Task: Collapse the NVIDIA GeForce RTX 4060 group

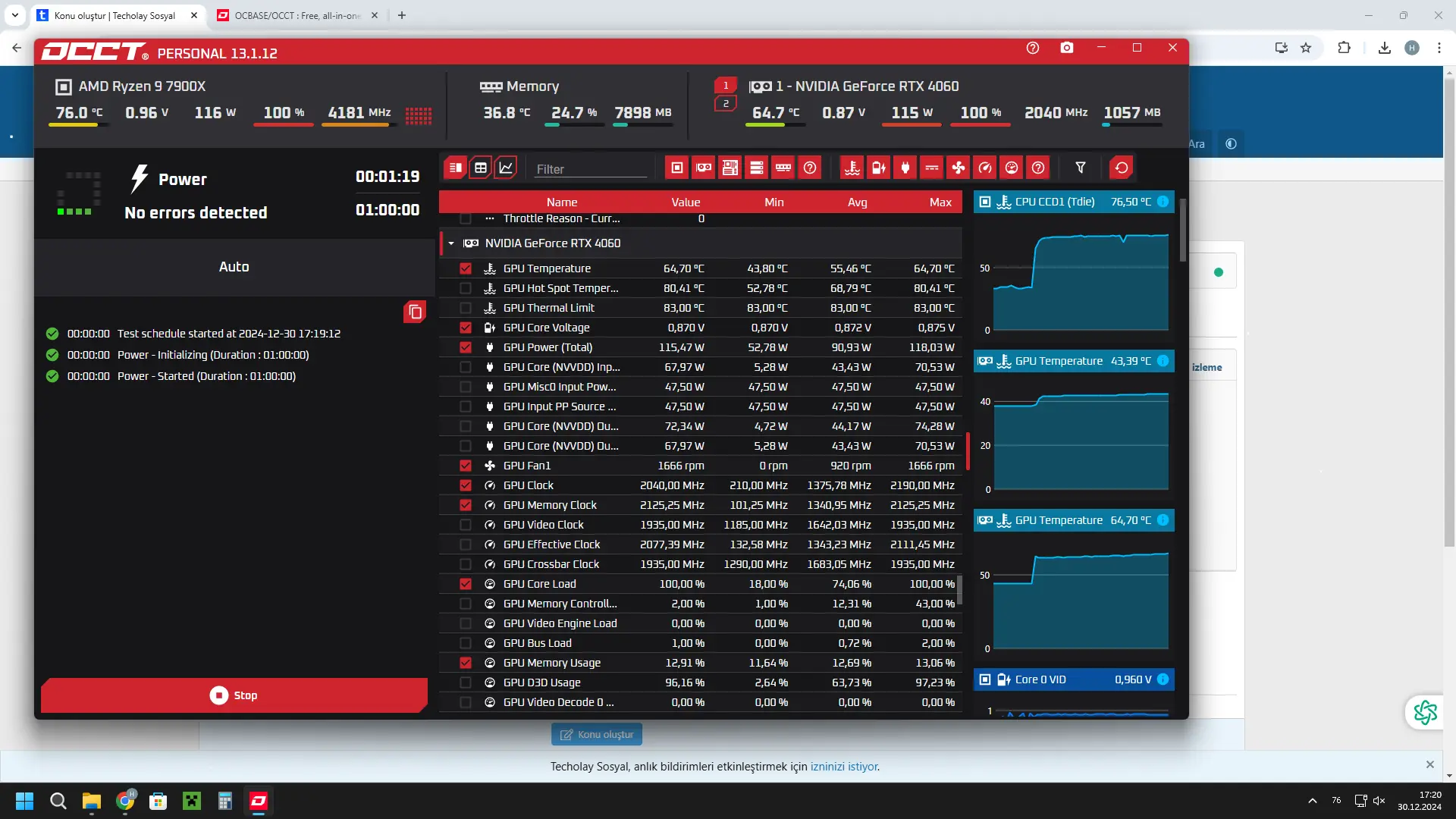Action: click(x=451, y=243)
